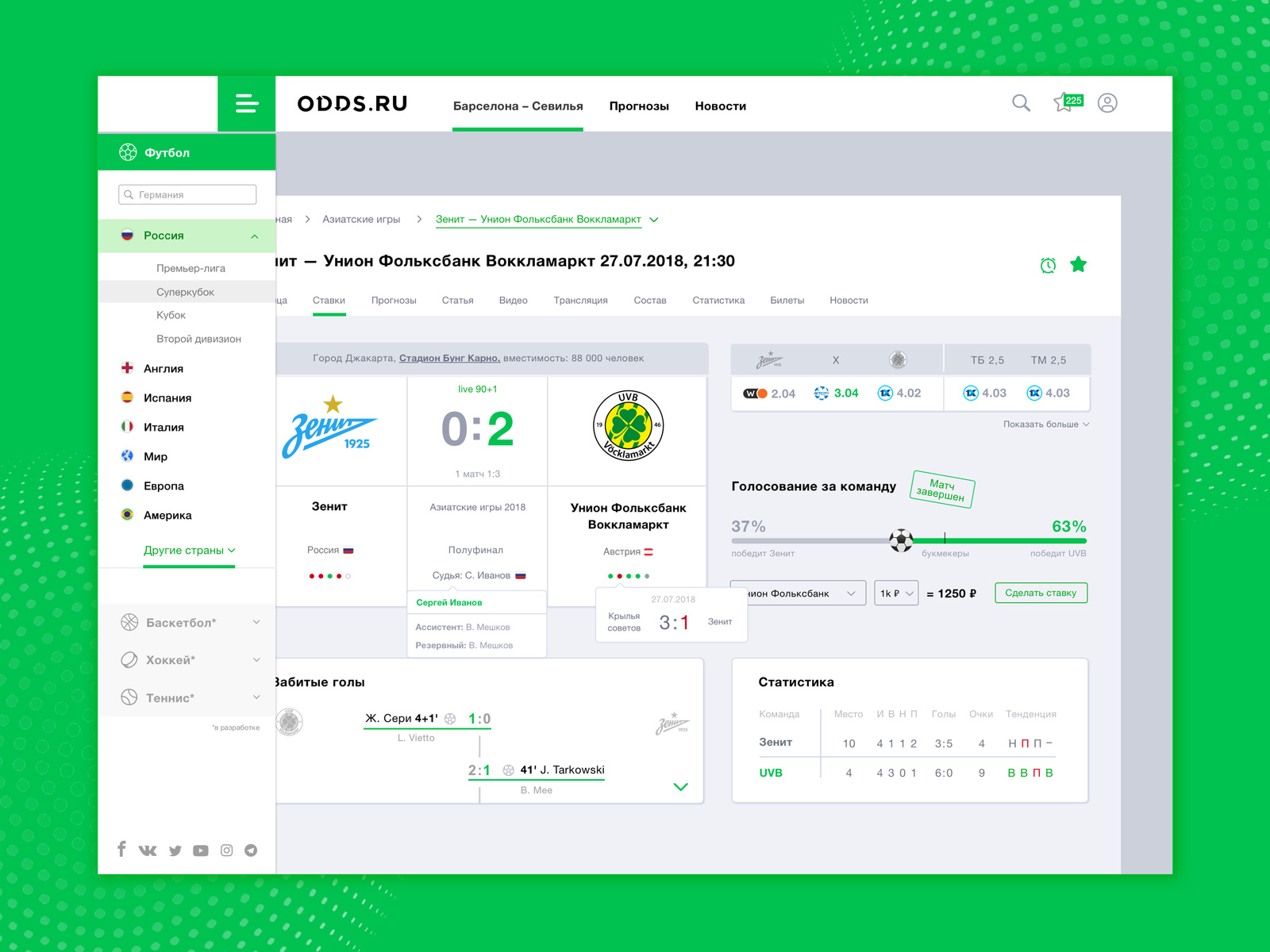Click the England flag icon
The width and height of the screenshot is (1270, 952).
pos(127,368)
